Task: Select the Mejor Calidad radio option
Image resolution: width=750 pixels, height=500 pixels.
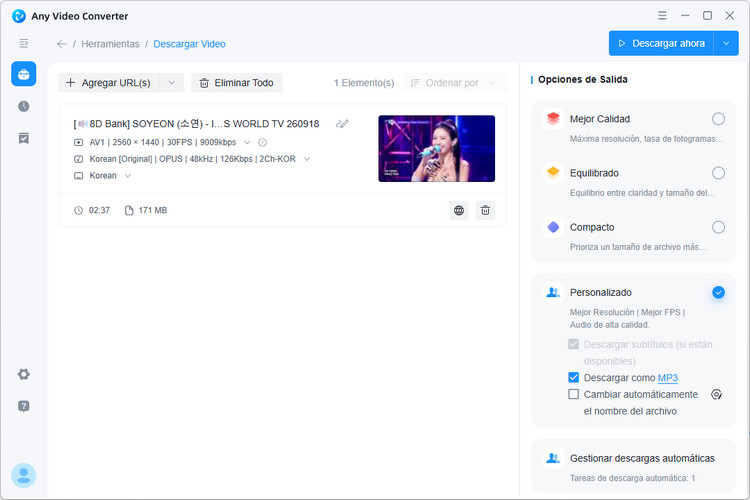Action: [x=718, y=119]
